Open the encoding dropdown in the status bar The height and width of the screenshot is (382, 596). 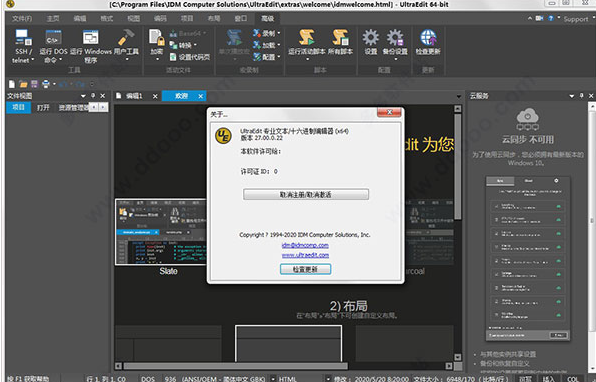273,379
